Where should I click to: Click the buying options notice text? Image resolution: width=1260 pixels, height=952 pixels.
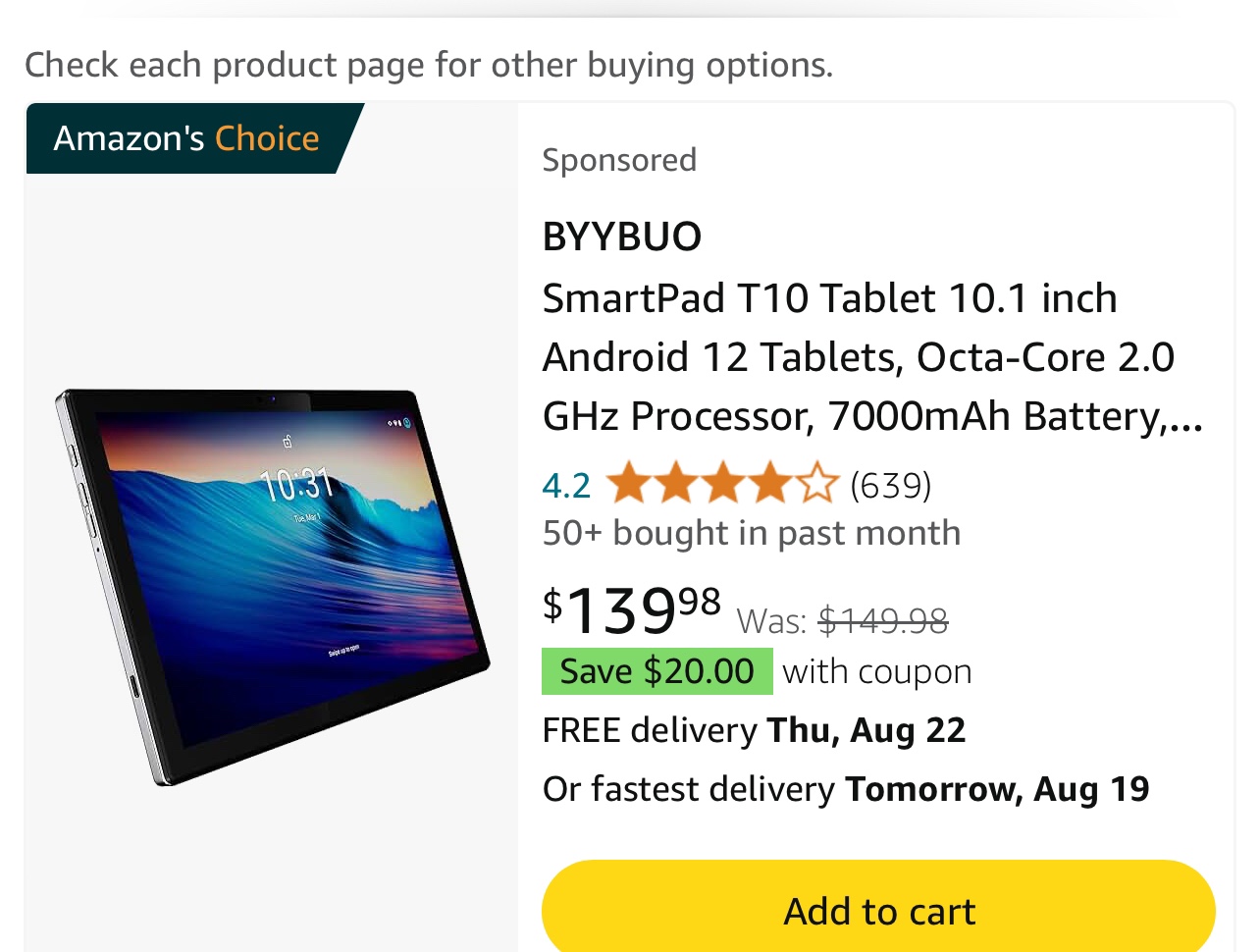coord(429,64)
